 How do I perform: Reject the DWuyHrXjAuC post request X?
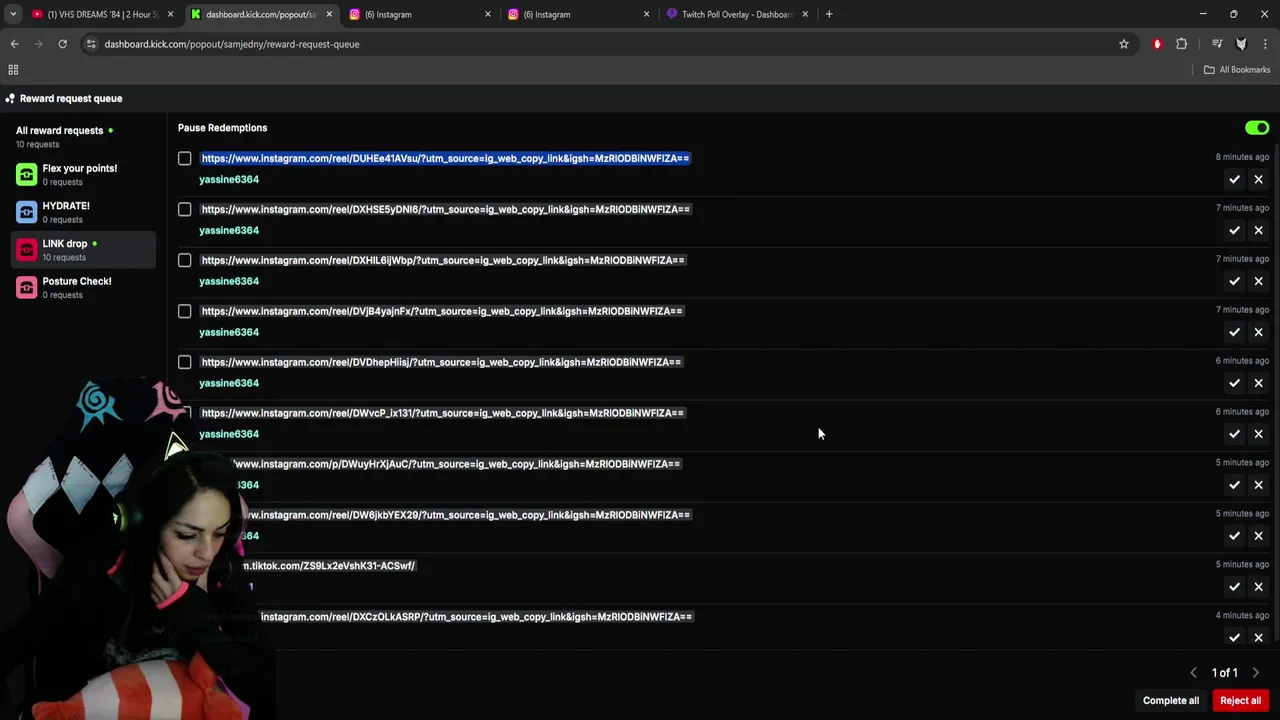click(1258, 486)
